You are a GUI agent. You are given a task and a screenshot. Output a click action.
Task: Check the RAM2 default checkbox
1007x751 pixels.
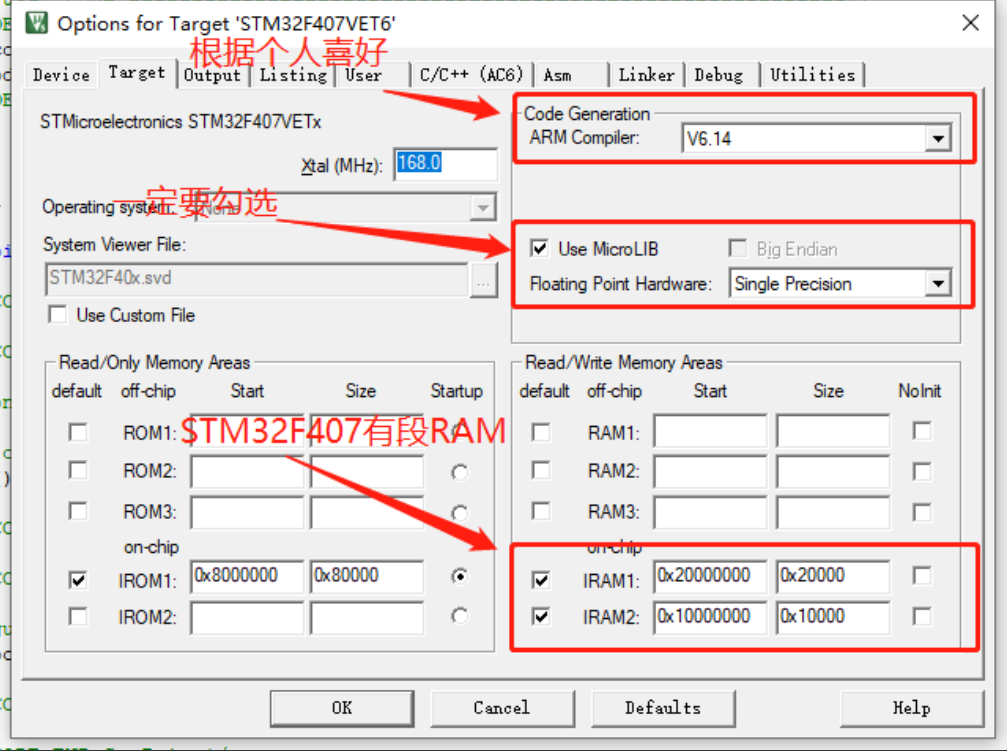tap(541, 470)
